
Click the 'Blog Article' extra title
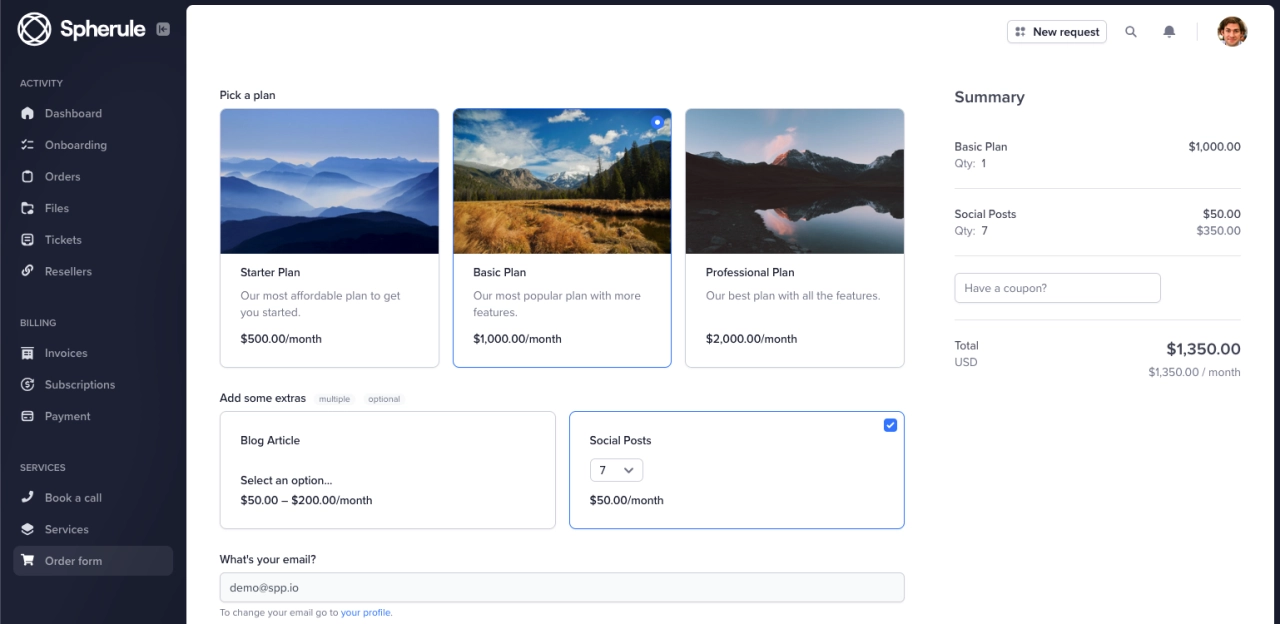(x=270, y=440)
